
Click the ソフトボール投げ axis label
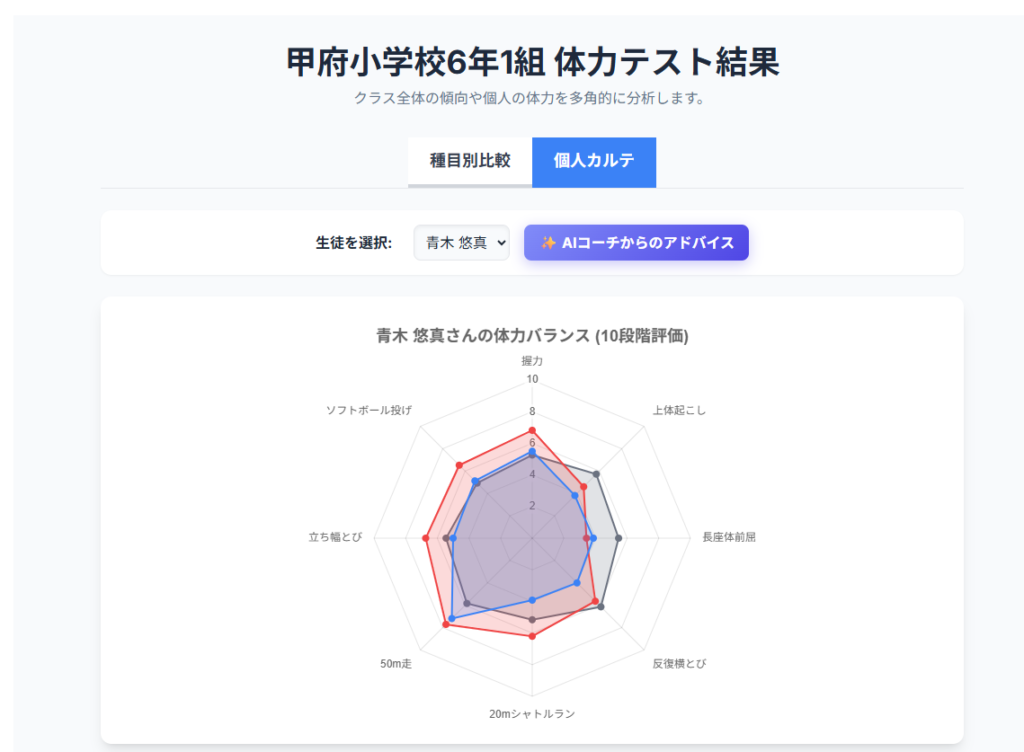[369, 410]
